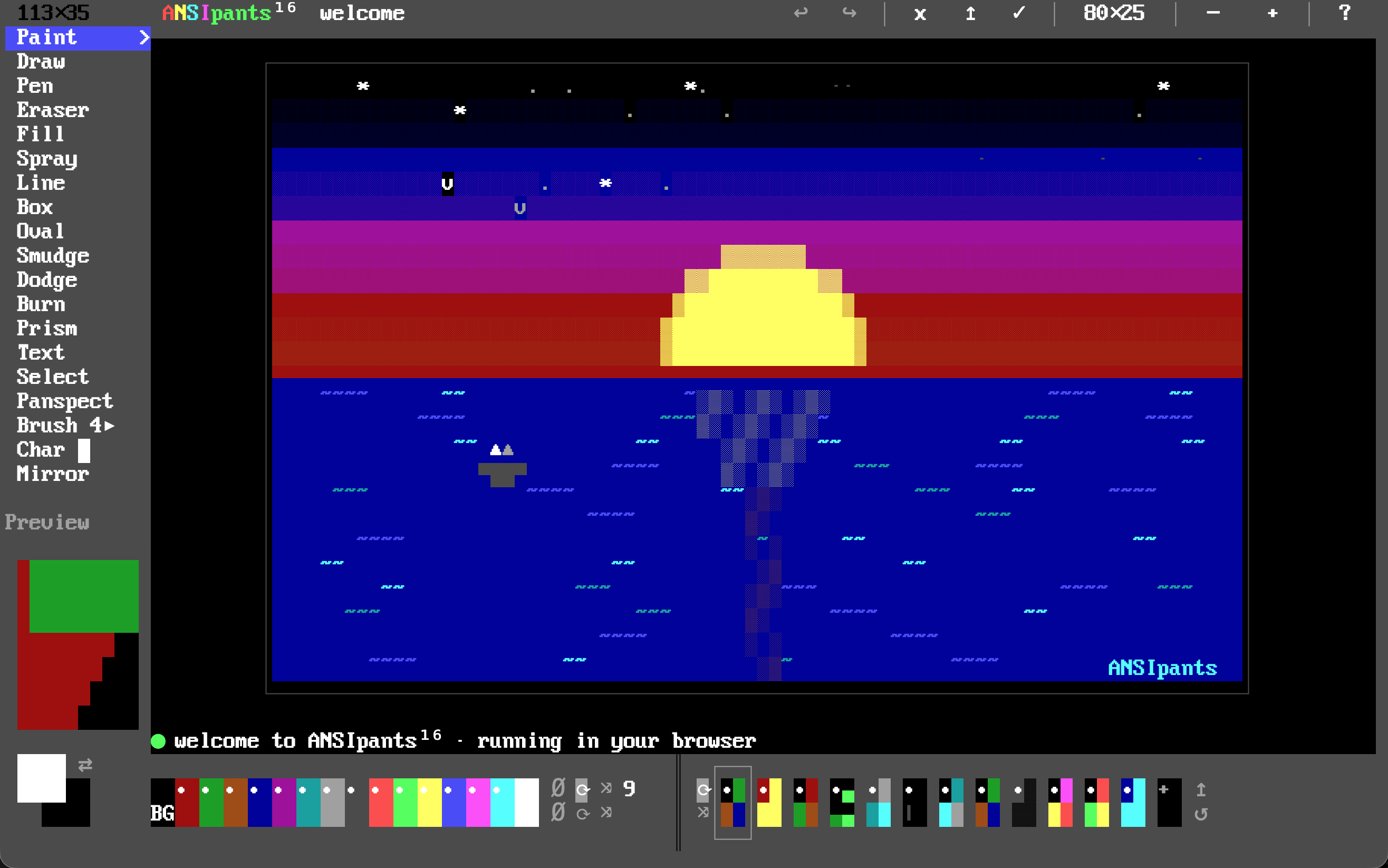
Task: Open help with the question mark icon
Action: [1345, 13]
